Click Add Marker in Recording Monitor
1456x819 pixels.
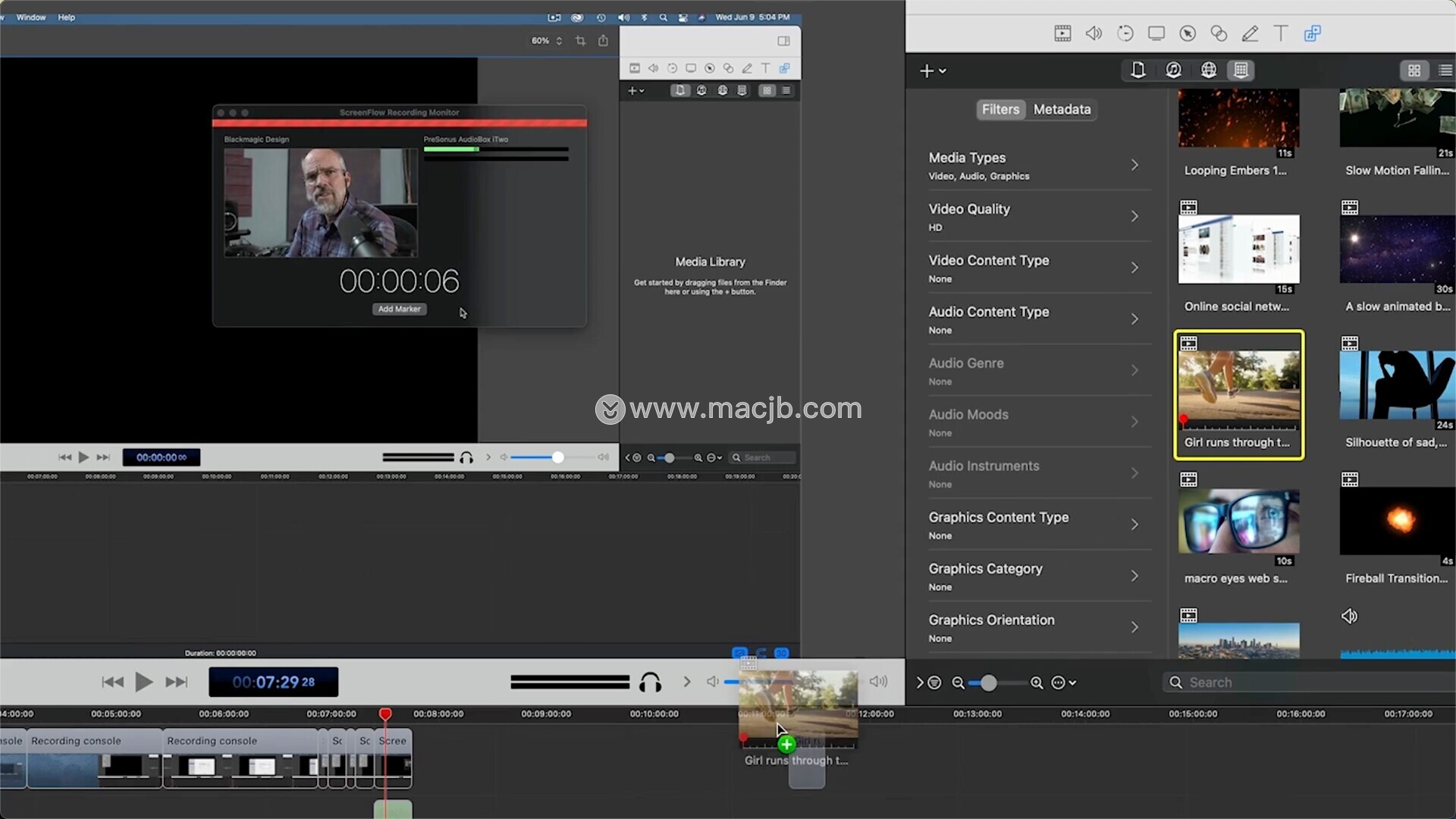(400, 309)
